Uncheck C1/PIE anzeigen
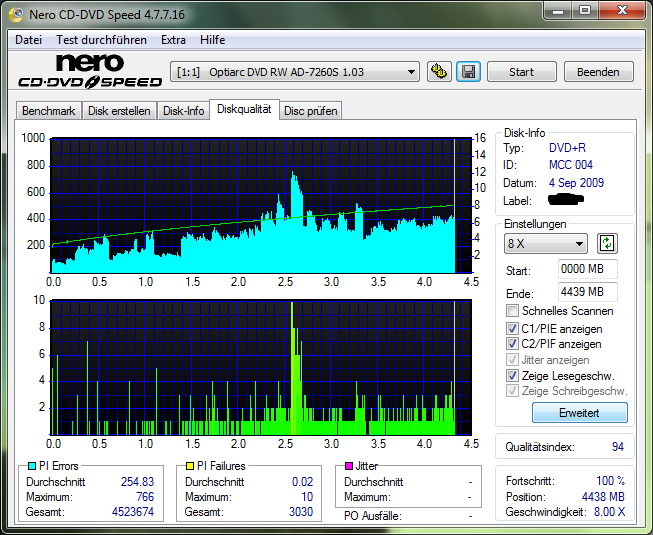653x535 pixels. (513, 328)
